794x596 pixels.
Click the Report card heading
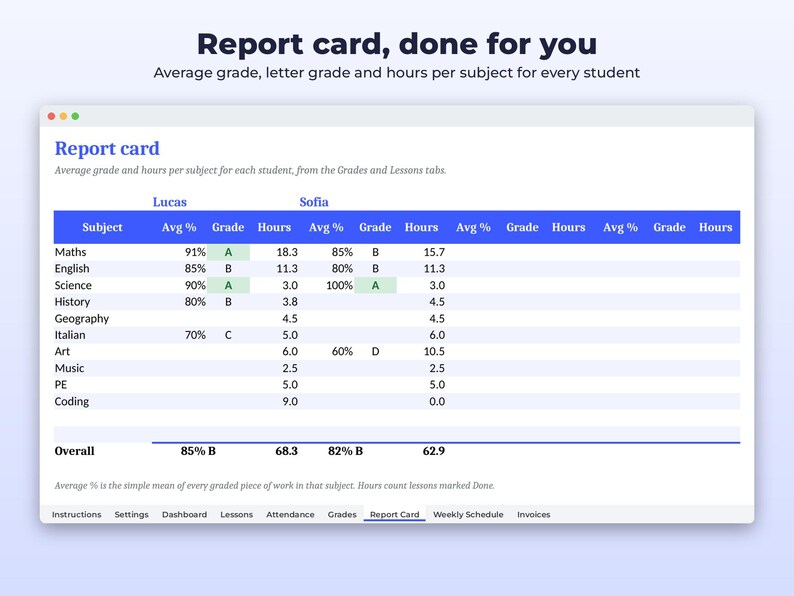[107, 149]
